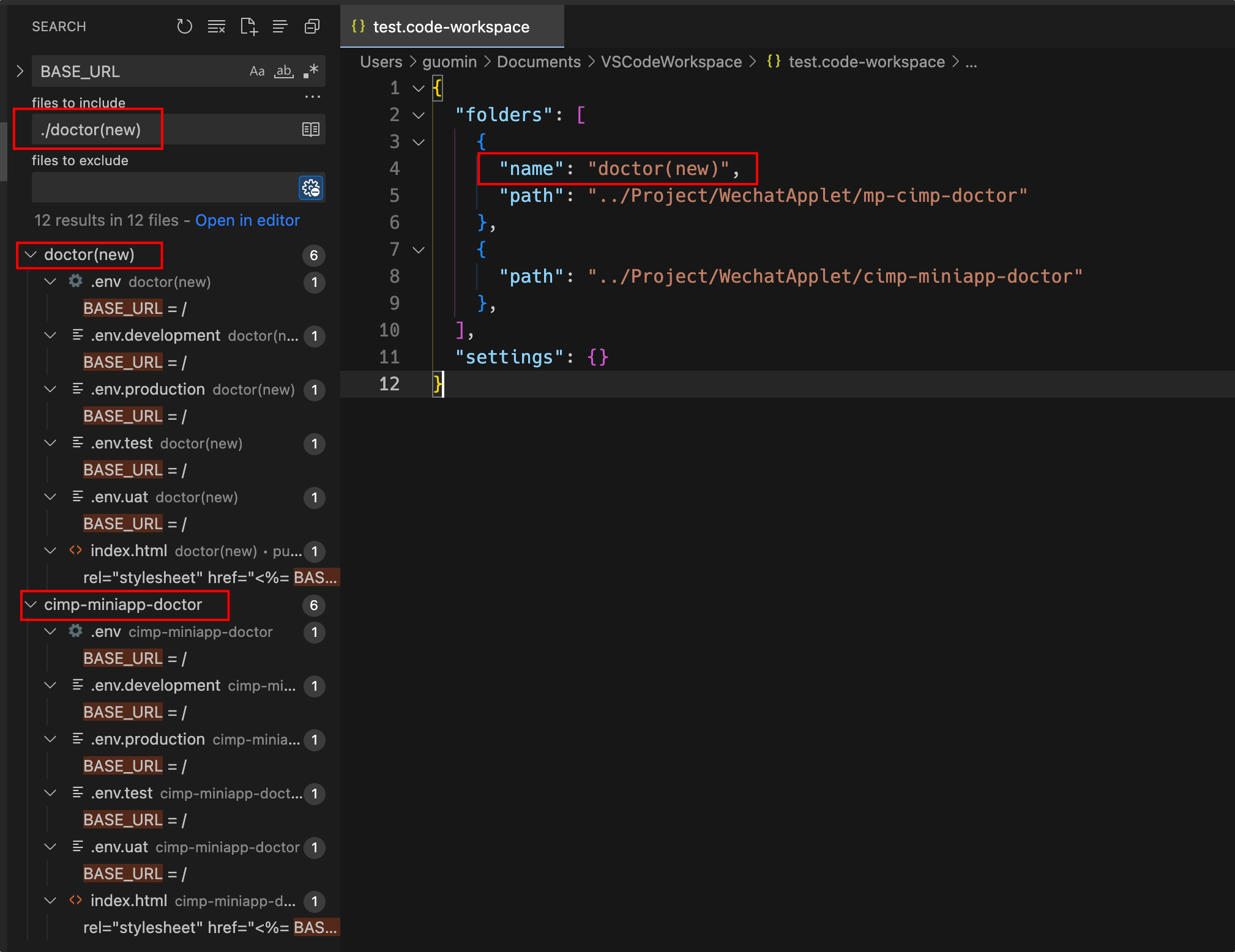Image resolution: width=1235 pixels, height=952 pixels.
Task: Select the test.code-workspace editor tab
Action: (x=451, y=27)
